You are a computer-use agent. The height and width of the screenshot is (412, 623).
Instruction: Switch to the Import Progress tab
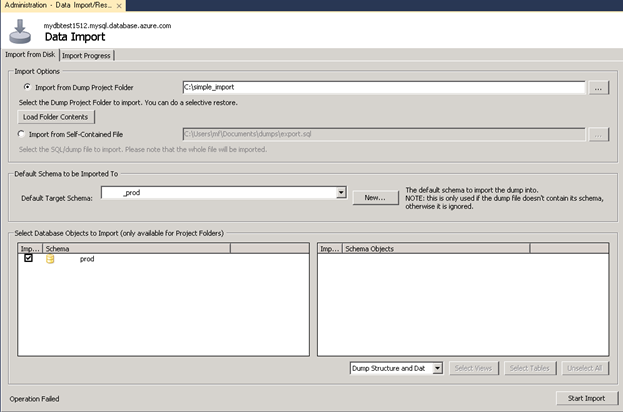coord(86,56)
